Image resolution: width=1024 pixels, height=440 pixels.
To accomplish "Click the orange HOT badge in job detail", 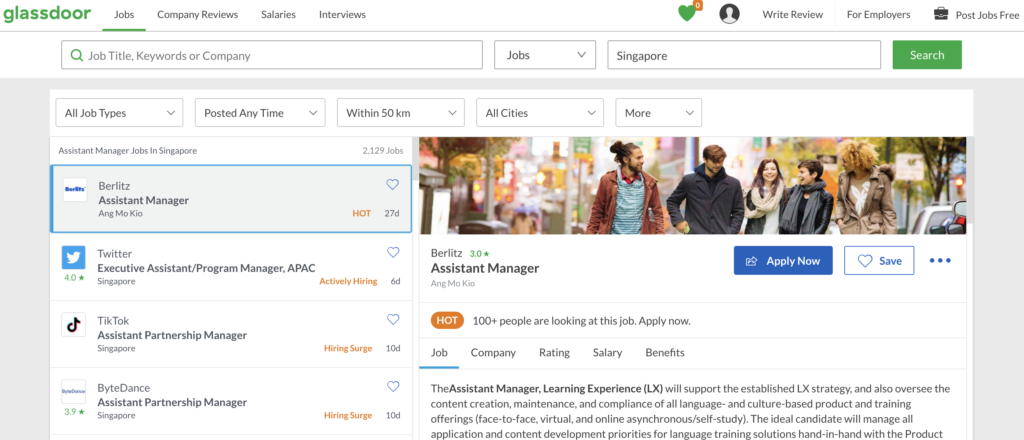I will (x=447, y=321).
